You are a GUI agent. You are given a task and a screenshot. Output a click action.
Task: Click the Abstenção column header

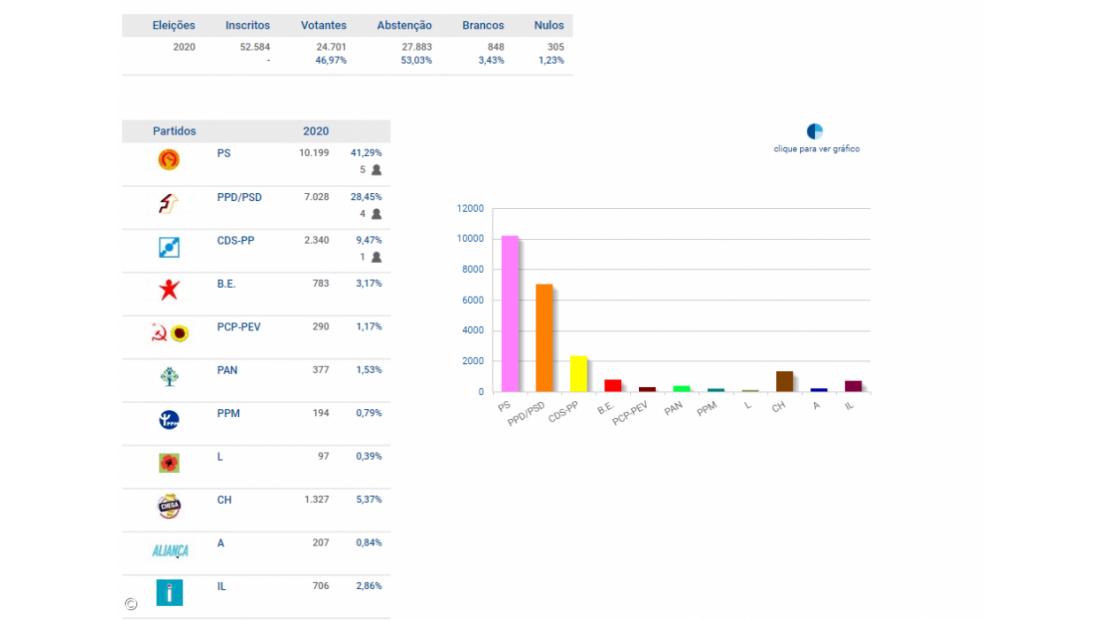[x=404, y=25]
